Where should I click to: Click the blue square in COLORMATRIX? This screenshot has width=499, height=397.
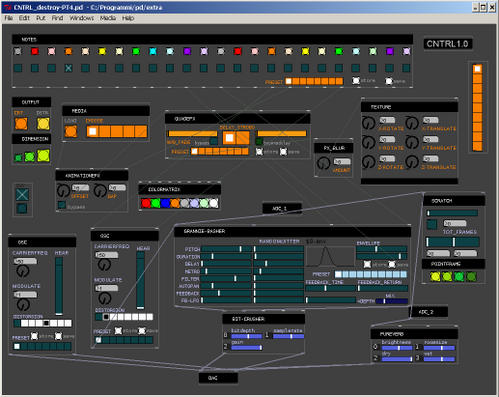[165, 203]
